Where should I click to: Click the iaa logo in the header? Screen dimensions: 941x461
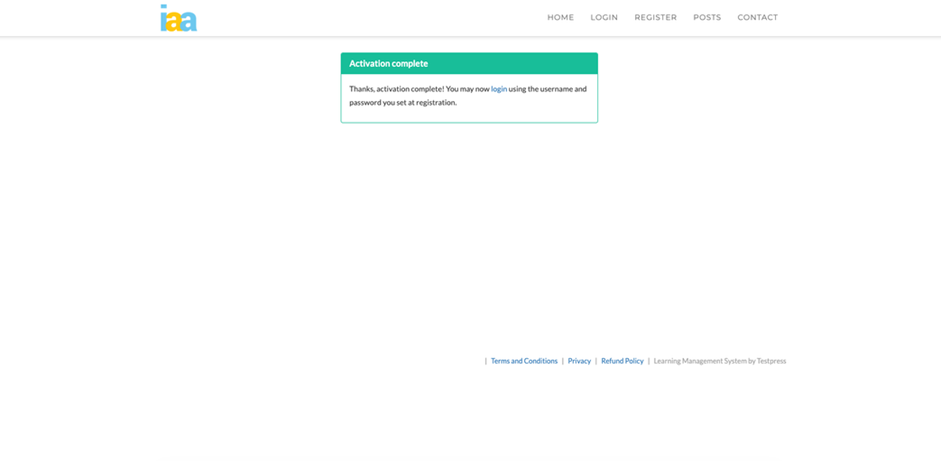pos(178,18)
